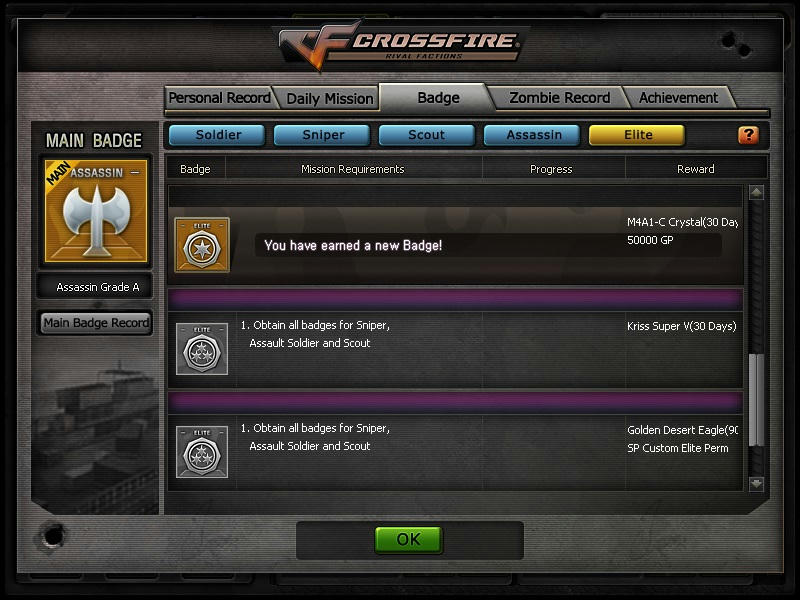Viewport: 800px width, 600px height.
Task: Click the CrossFire Rival Factions logo
Action: click(x=399, y=44)
